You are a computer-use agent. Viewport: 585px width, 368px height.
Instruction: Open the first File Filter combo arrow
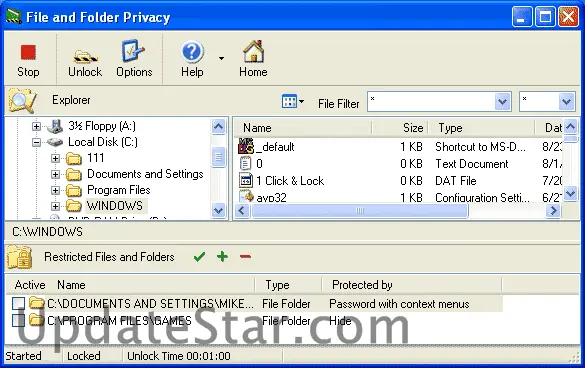point(503,102)
